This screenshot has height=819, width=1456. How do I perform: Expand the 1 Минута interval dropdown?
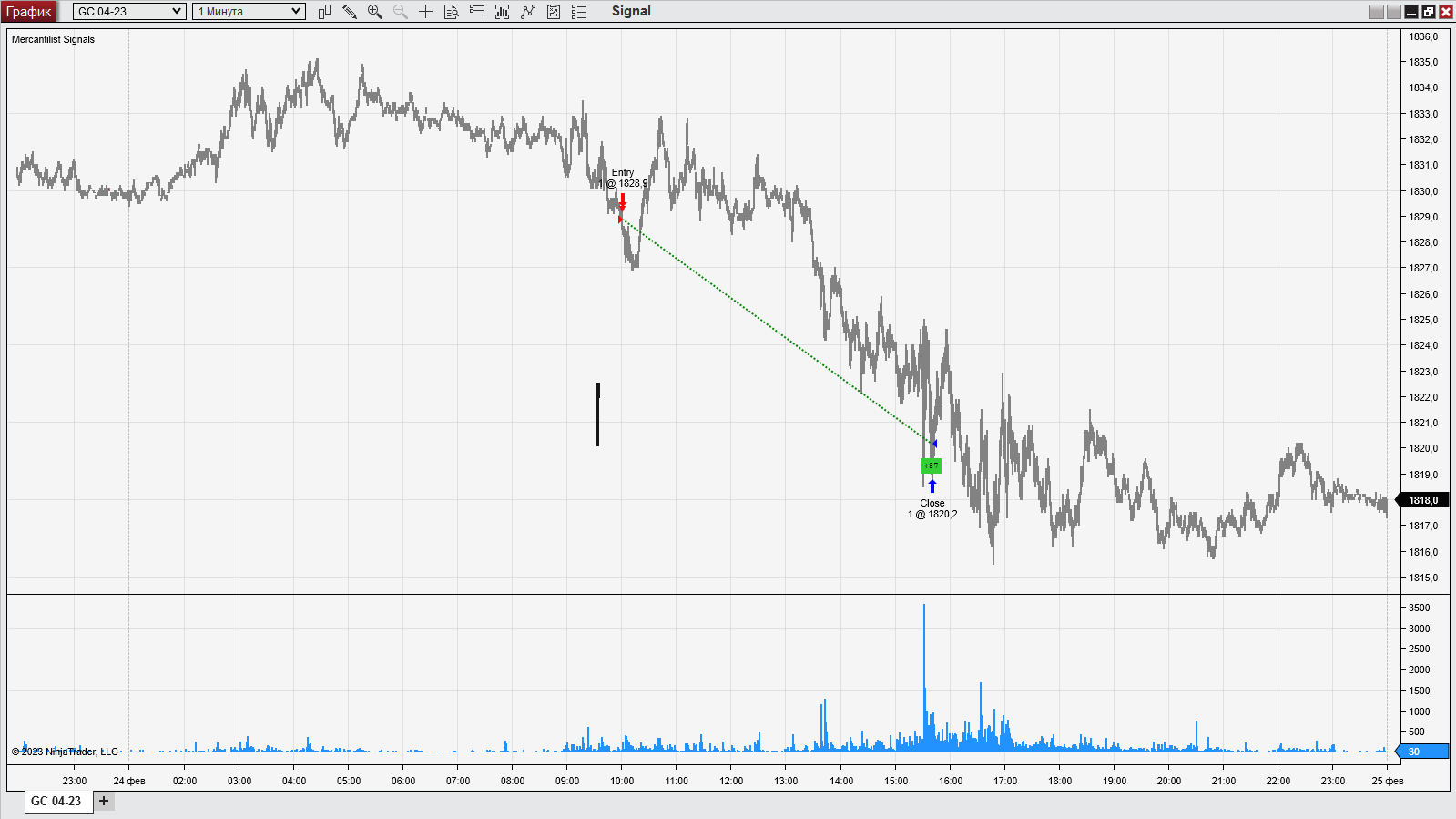click(249, 12)
